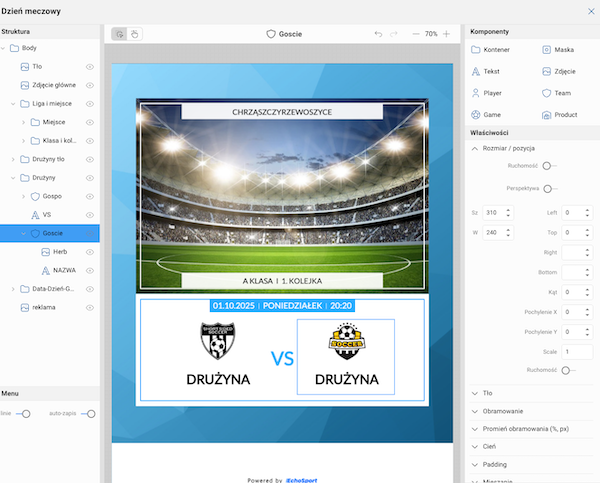Screen dimensions: 600x483
Task: Add a Team component
Action: point(556,93)
